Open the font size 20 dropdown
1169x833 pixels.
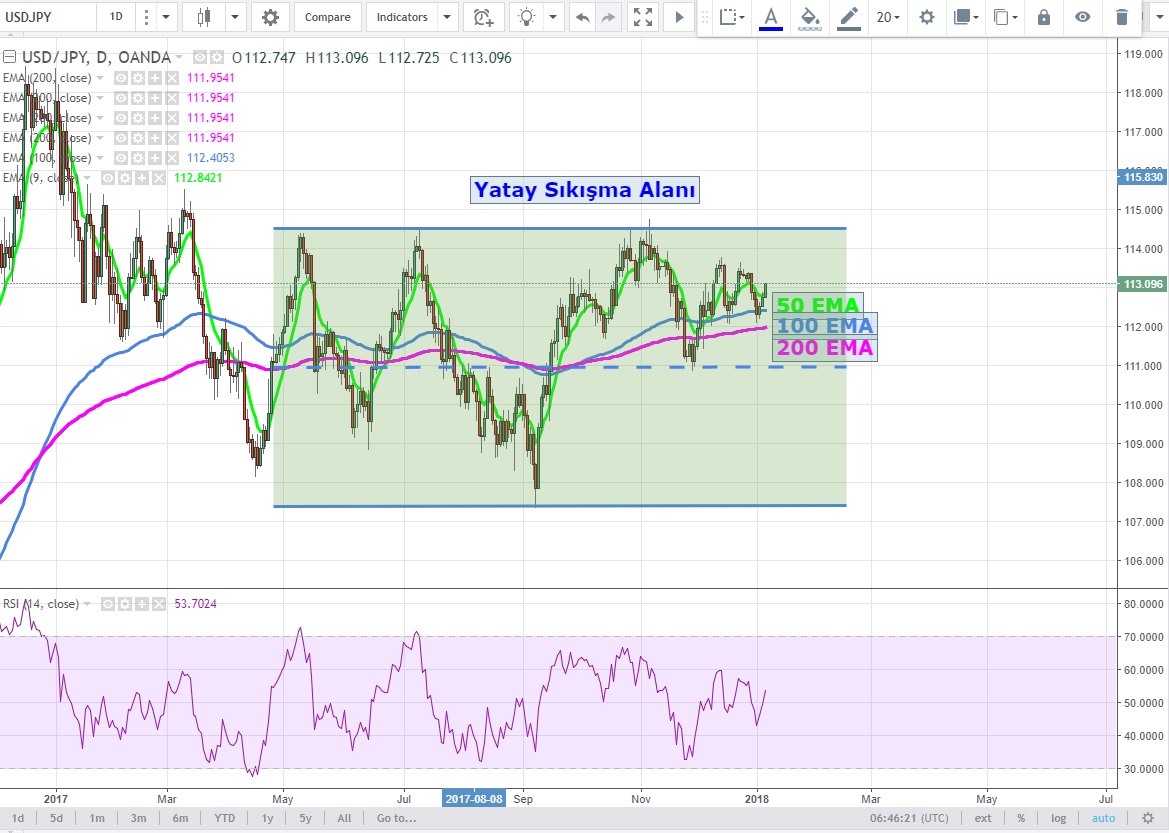click(x=888, y=17)
